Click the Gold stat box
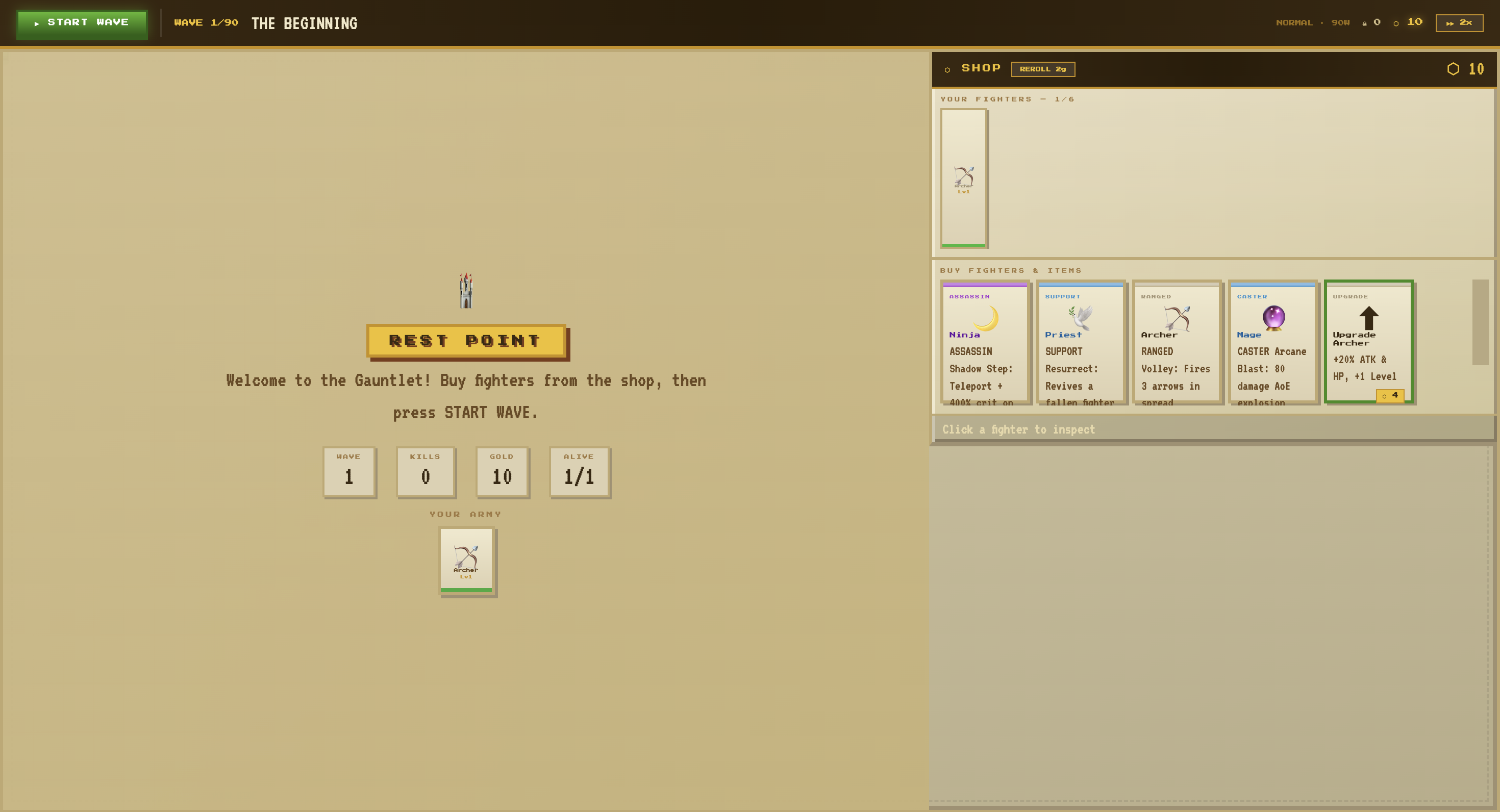 502,471
